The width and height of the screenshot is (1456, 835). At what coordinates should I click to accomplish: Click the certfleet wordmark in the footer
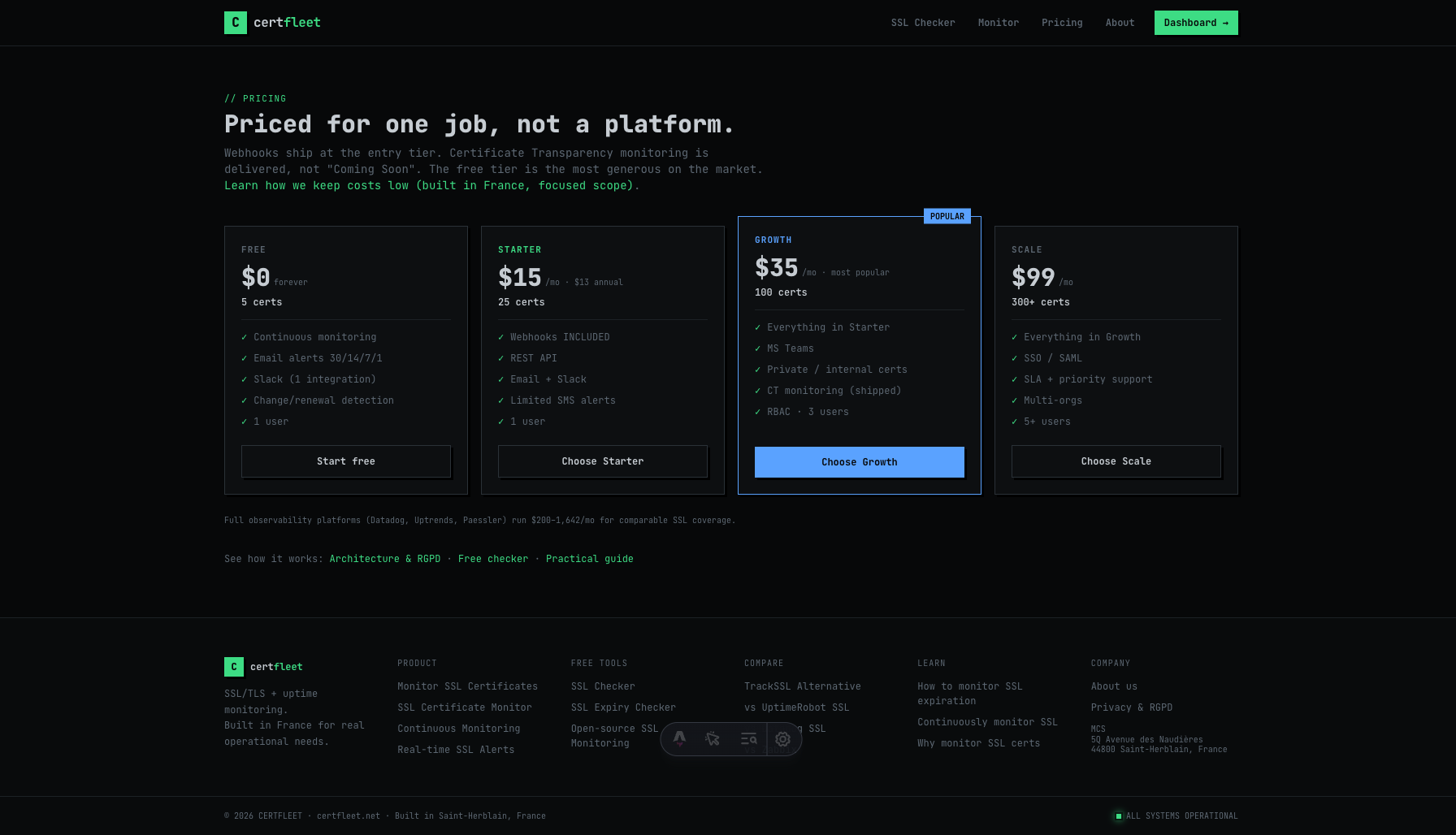tap(276, 667)
